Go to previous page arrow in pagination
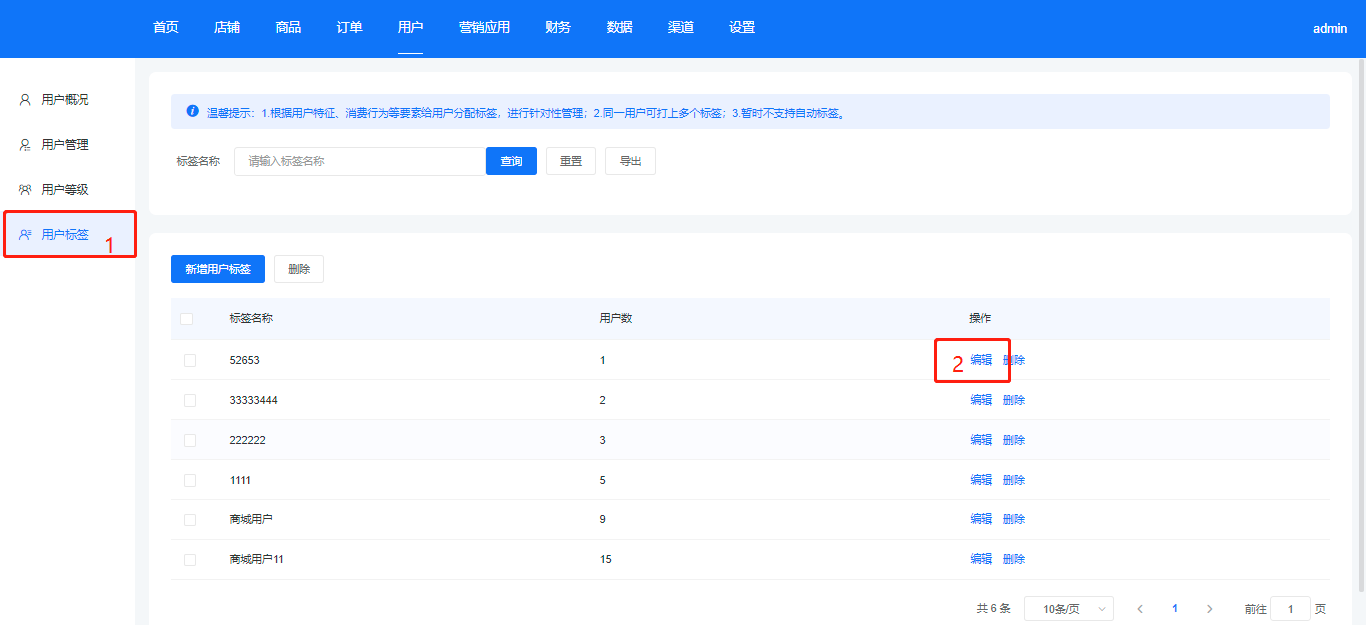1366x625 pixels. click(1140, 609)
